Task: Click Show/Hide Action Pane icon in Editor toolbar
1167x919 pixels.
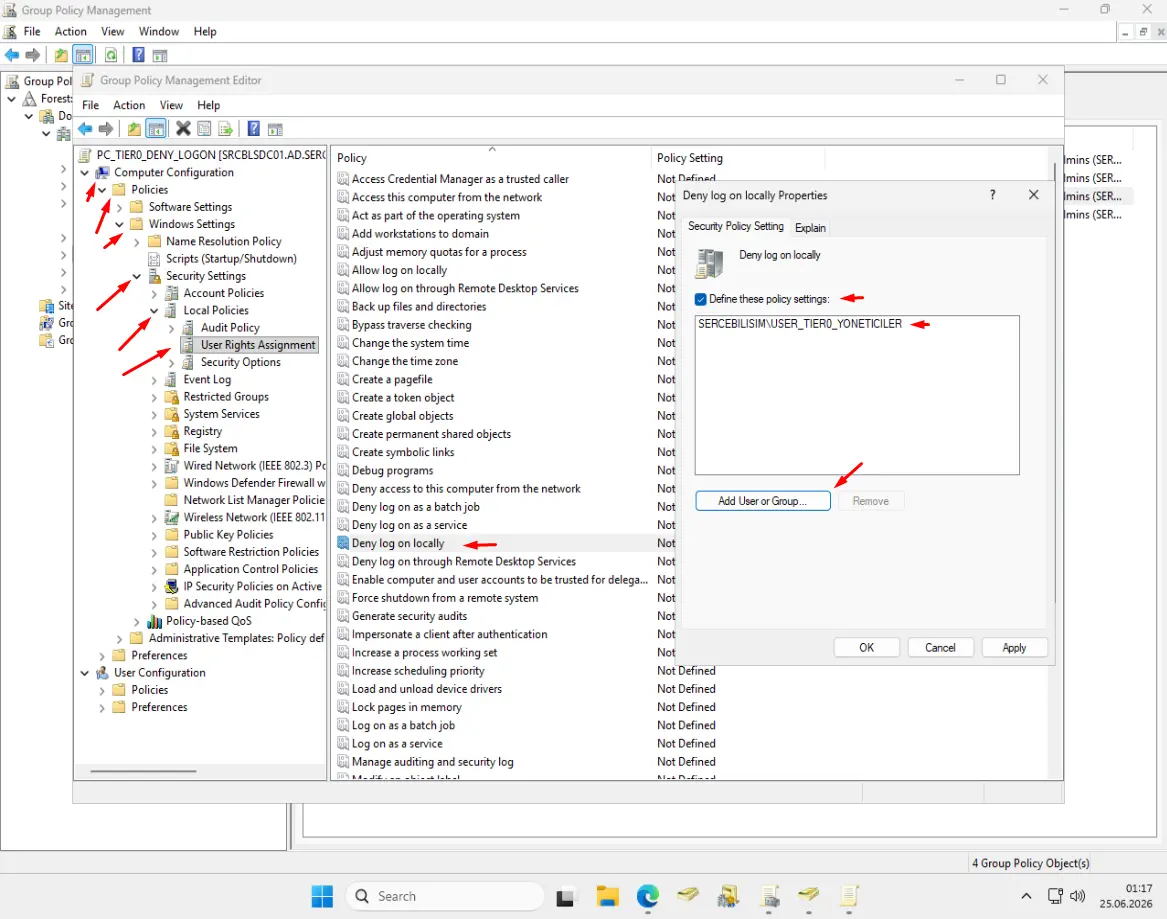Action: click(x=275, y=129)
